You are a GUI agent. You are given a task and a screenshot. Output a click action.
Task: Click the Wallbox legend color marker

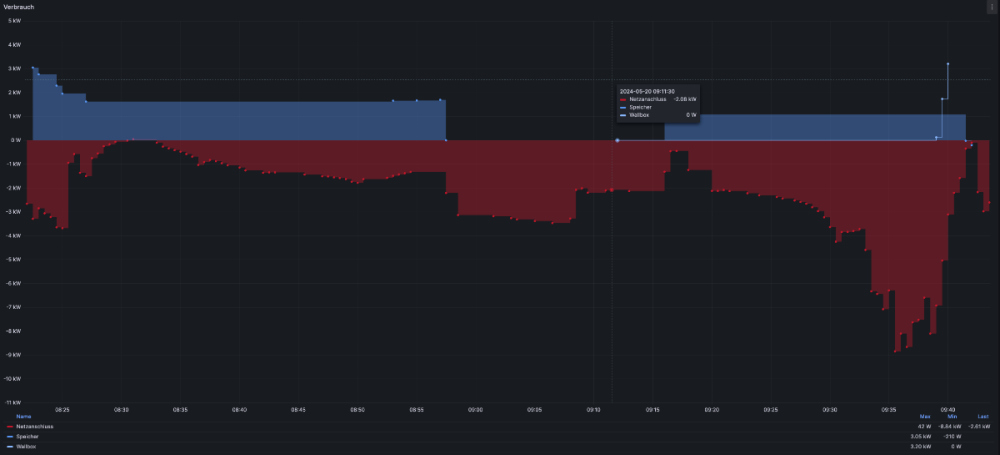tap(9, 446)
